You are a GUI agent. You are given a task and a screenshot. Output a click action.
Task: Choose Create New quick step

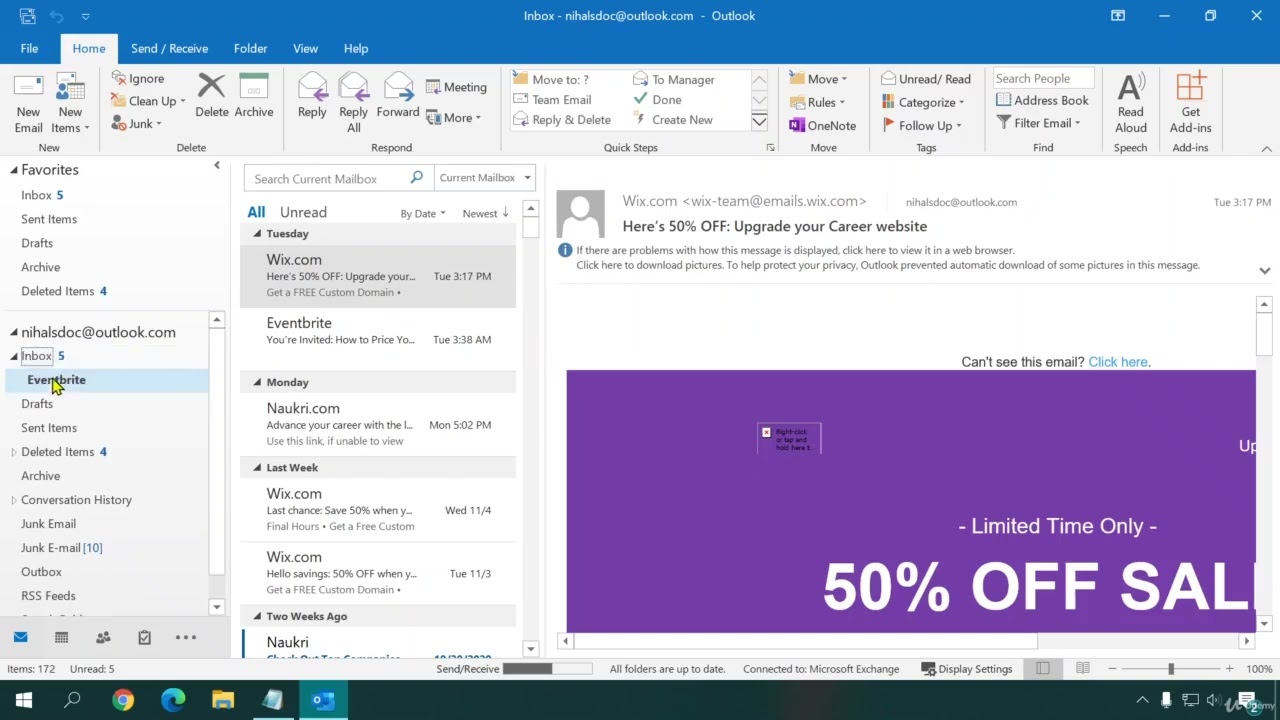(x=672, y=120)
